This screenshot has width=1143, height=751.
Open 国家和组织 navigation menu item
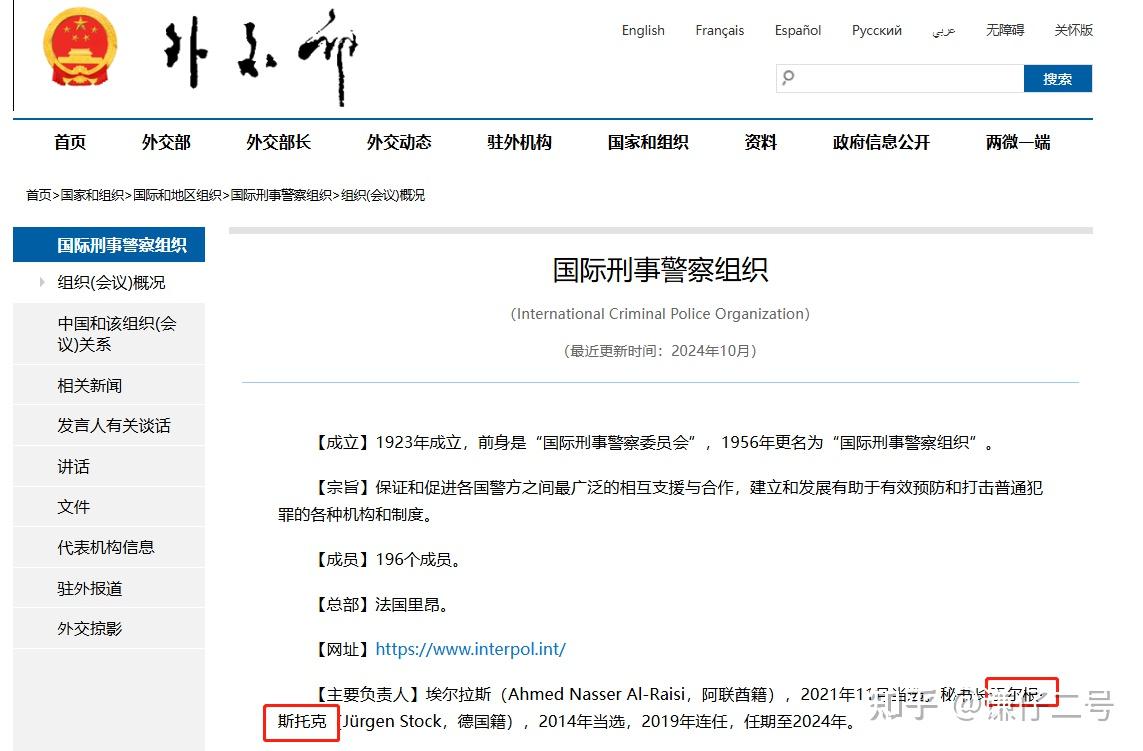648,142
